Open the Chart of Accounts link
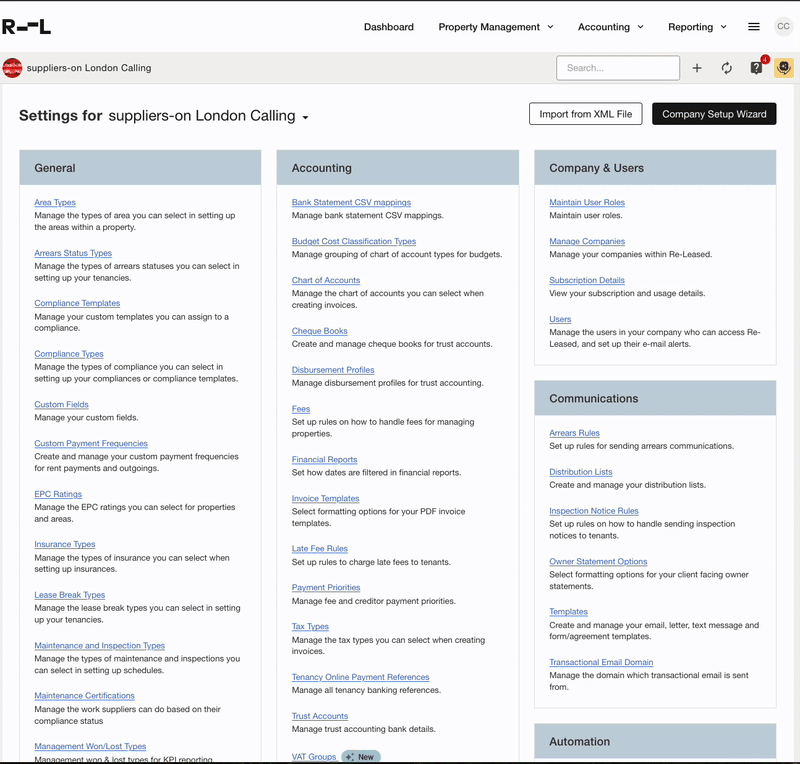The image size is (800, 764). pos(326,280)
